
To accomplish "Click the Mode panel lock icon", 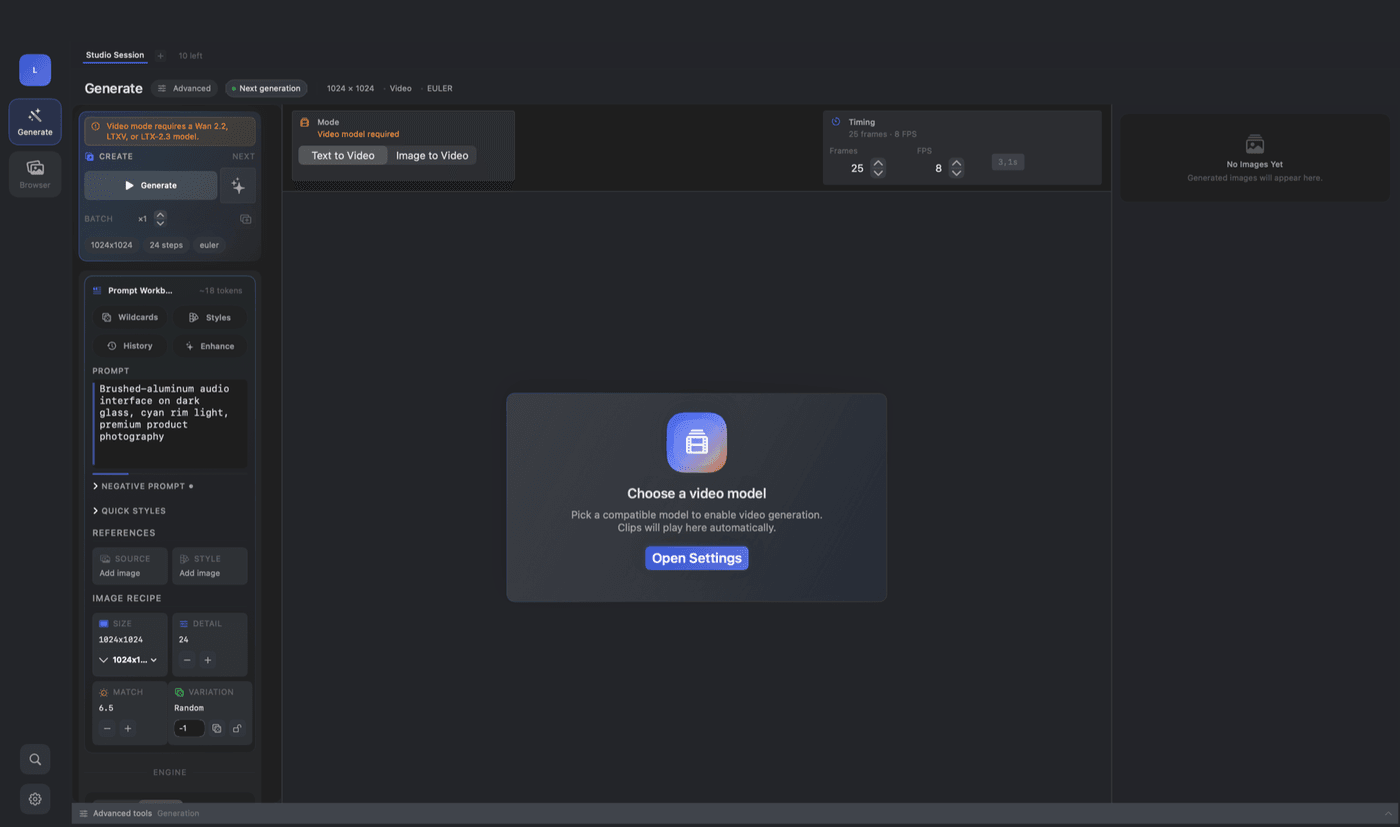I will (x=305, y=122).
